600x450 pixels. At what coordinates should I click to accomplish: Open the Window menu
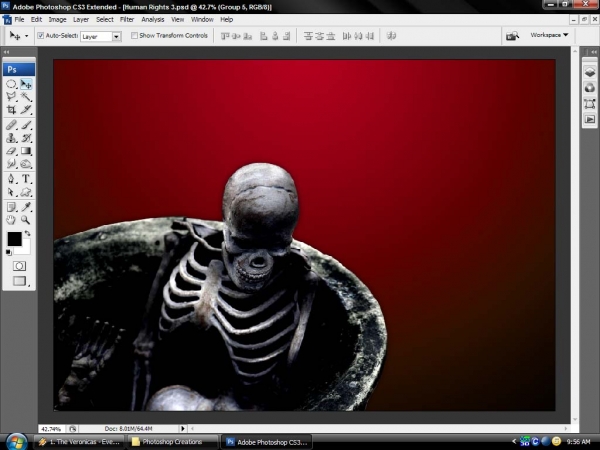click(x=202, y=20)
